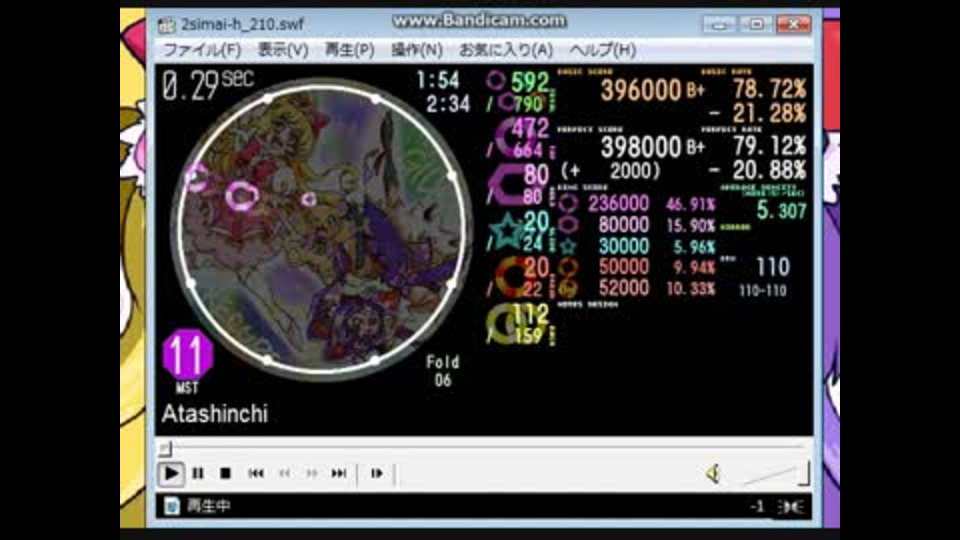The width and height of the screenshot is (960, 540).
Task: Click the Fold 06 label
Action: coord(443,371)
